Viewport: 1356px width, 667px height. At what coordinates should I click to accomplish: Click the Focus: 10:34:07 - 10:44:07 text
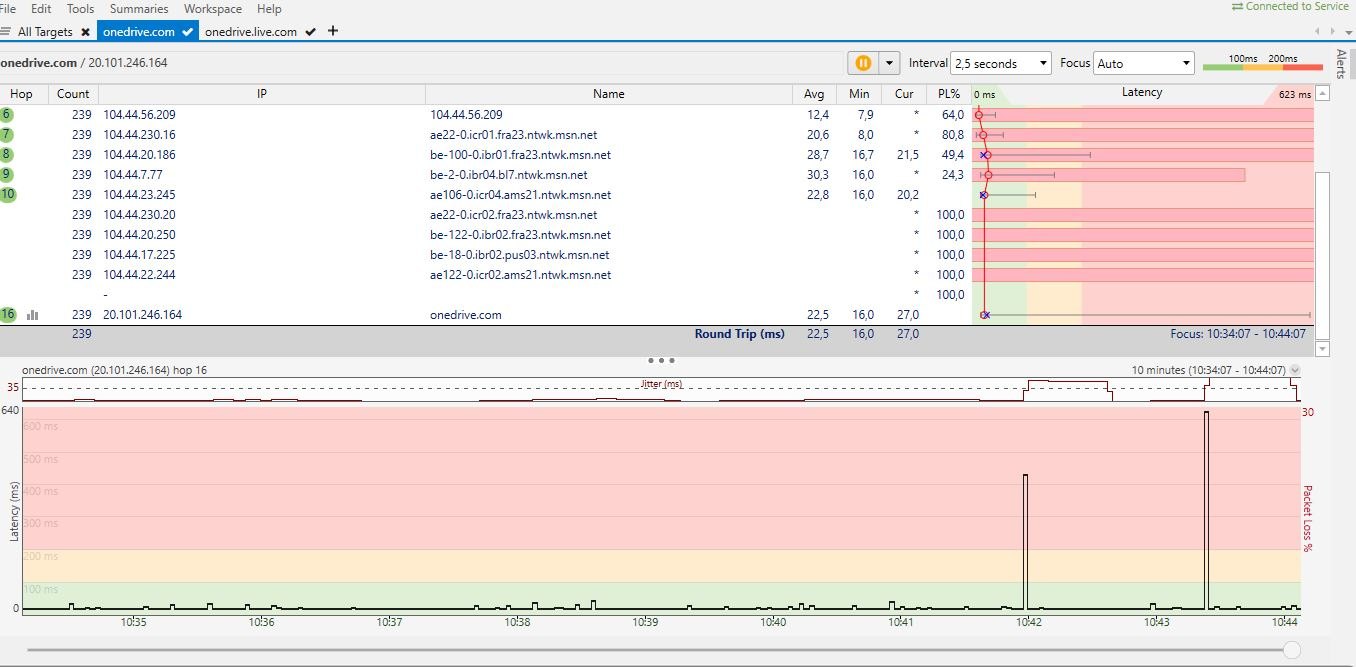(x=1238, y=334)
